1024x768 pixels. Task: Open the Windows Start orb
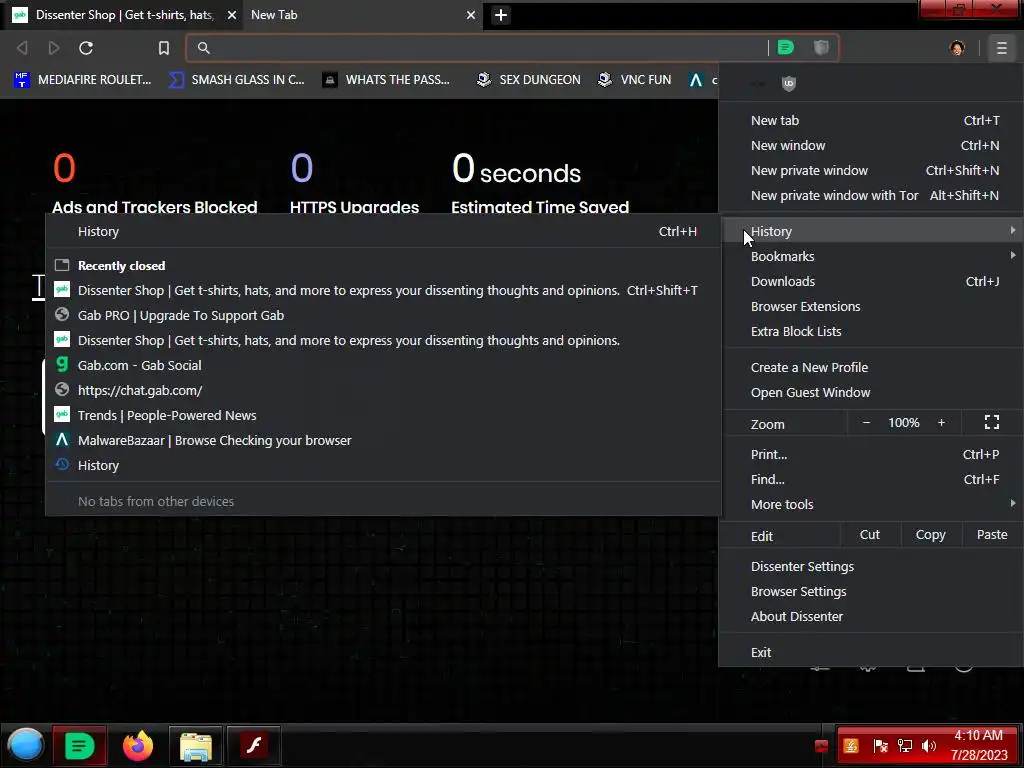click(x=25, y=745)
